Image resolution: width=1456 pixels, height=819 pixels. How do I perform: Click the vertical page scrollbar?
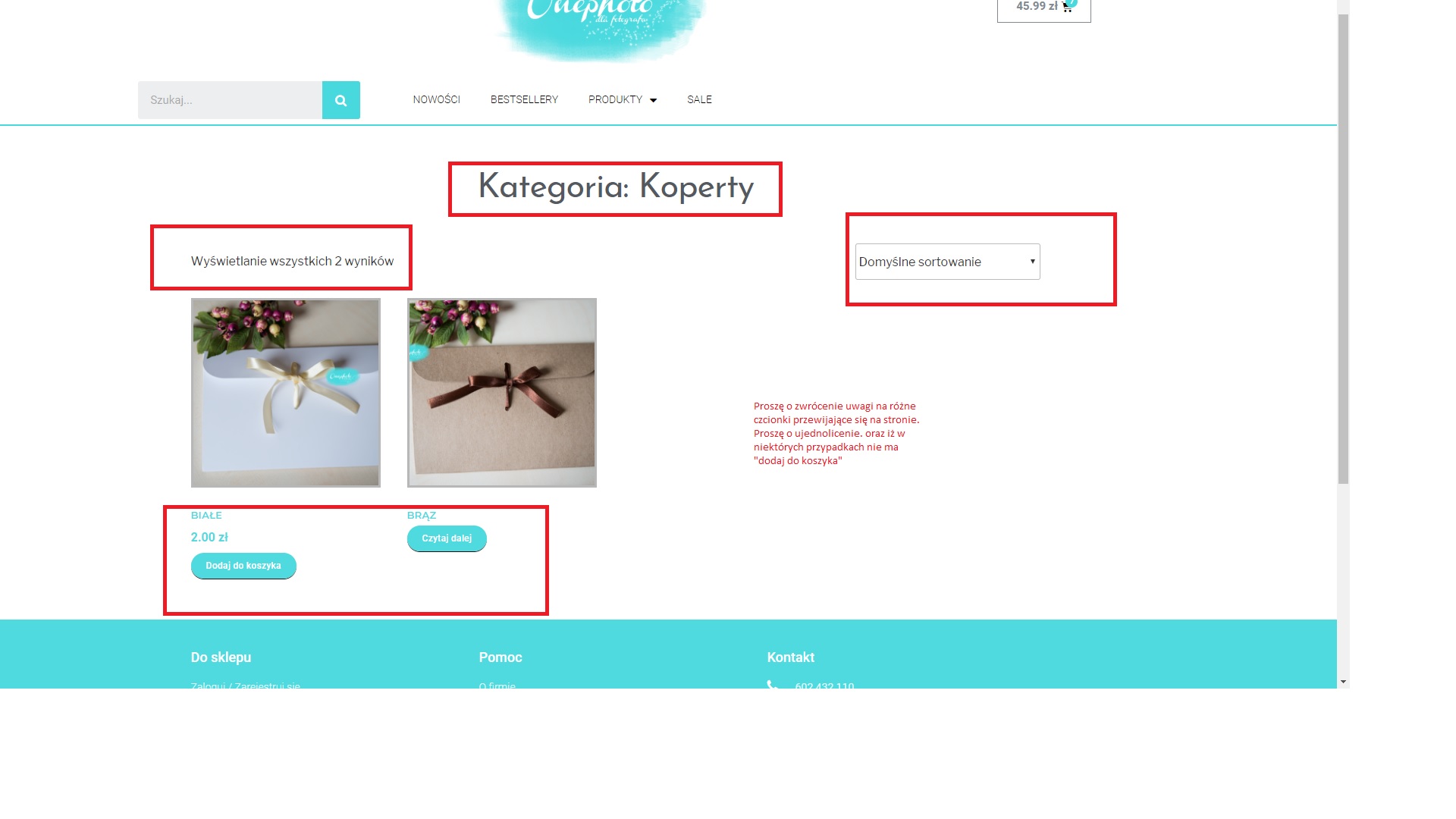point(1343,249)
